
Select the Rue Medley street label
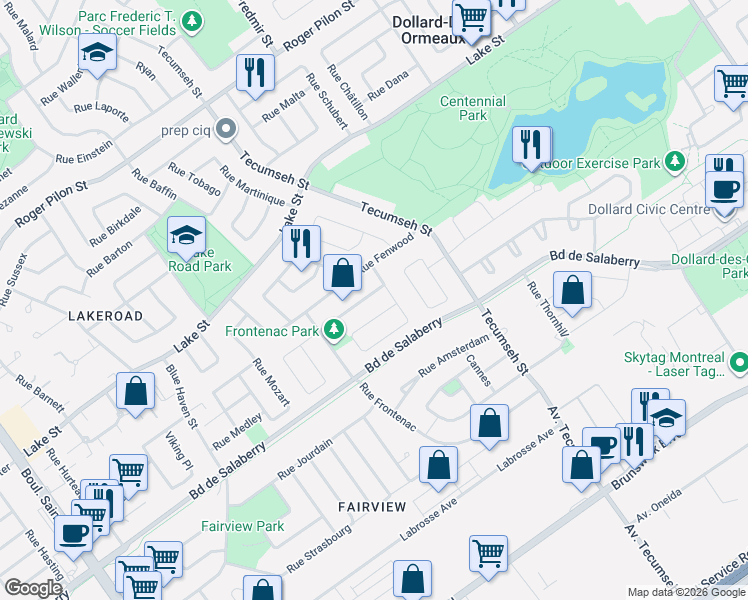237,432
